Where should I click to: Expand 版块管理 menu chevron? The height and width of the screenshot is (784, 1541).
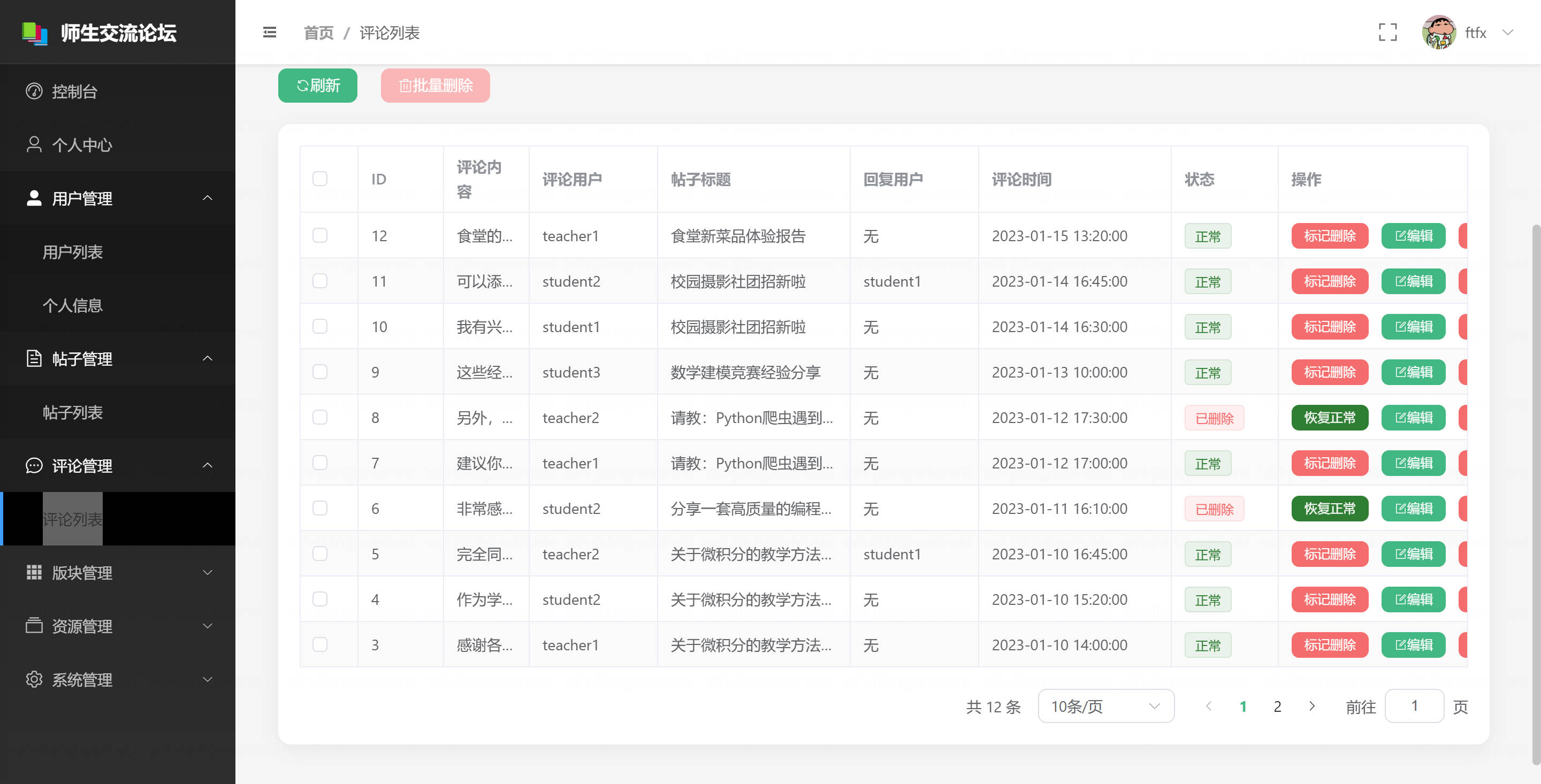point(208,572)
